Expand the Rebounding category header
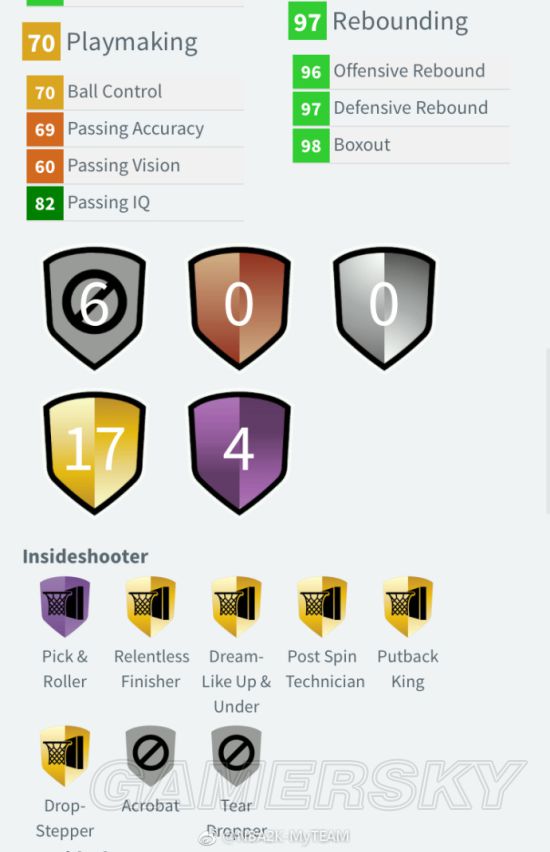Image resolution: width=550 pixels, height=852 pixels. [x=378, y=21]
